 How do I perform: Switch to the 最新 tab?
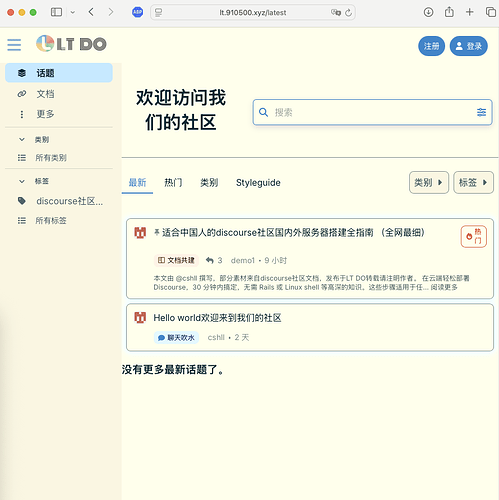point(137,183)
